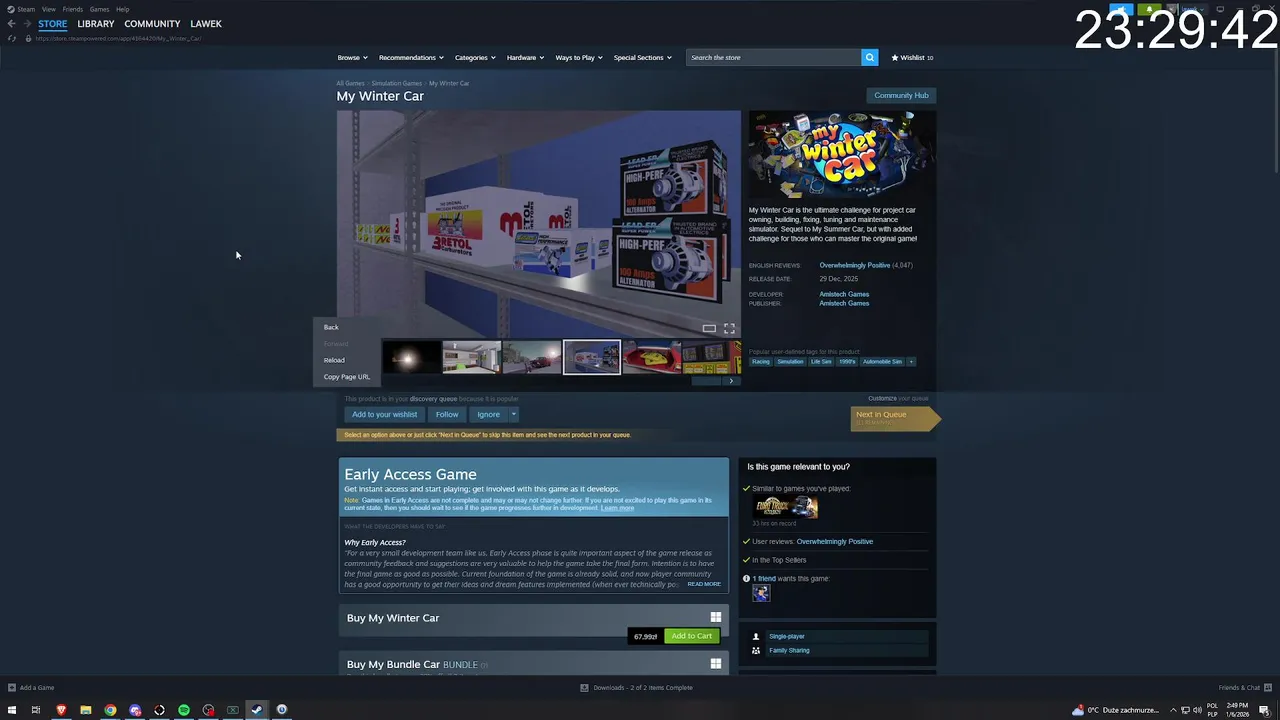This screenshot has width=1280, height=720.
Task: Click the Community Hub button
Action: tap(901, 95)
